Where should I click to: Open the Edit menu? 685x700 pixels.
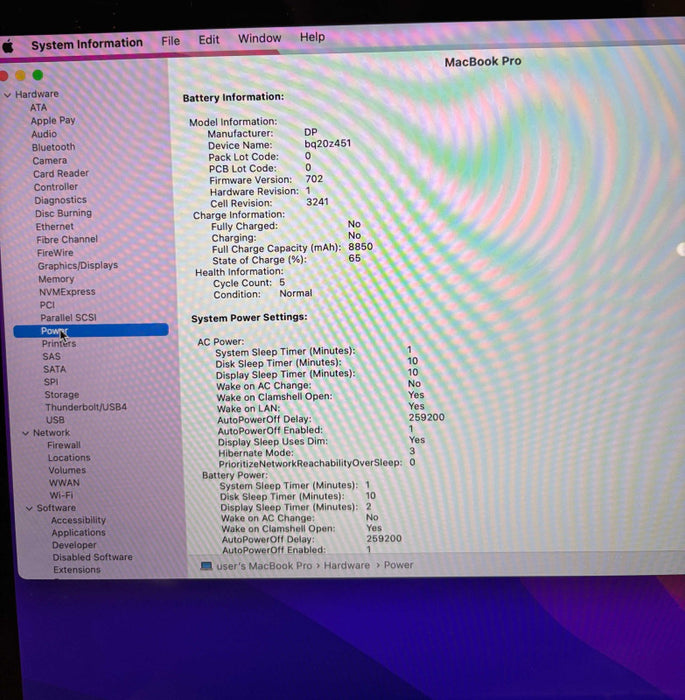click(x=209, y=40)
